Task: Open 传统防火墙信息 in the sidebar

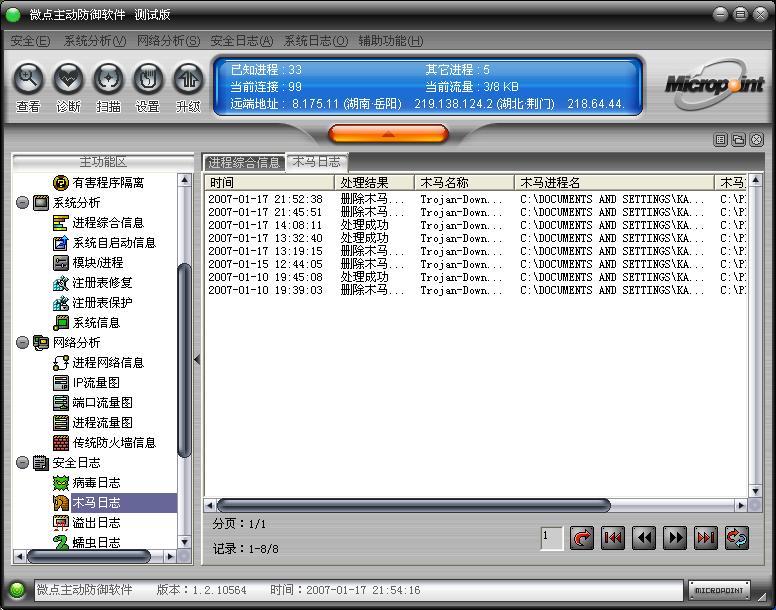Action: [104, 443]
